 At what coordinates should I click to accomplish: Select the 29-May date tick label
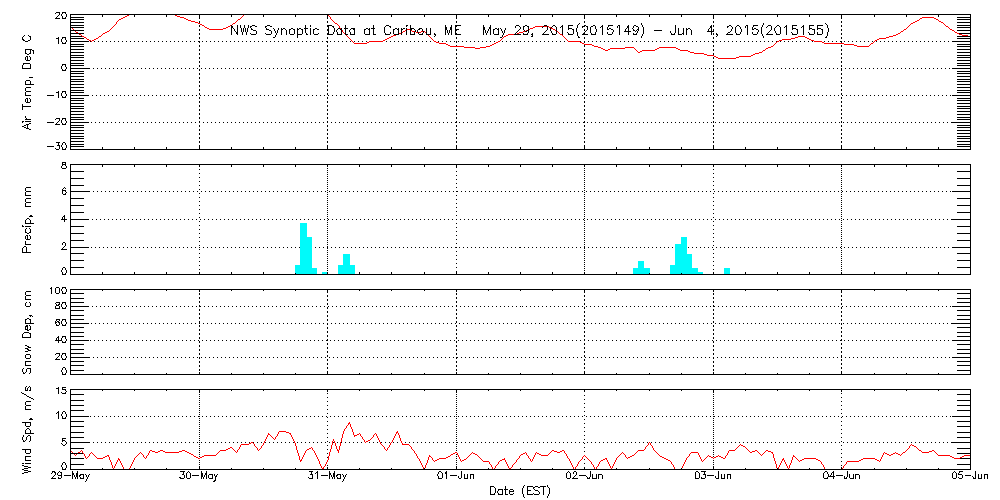tap(71, 478)
